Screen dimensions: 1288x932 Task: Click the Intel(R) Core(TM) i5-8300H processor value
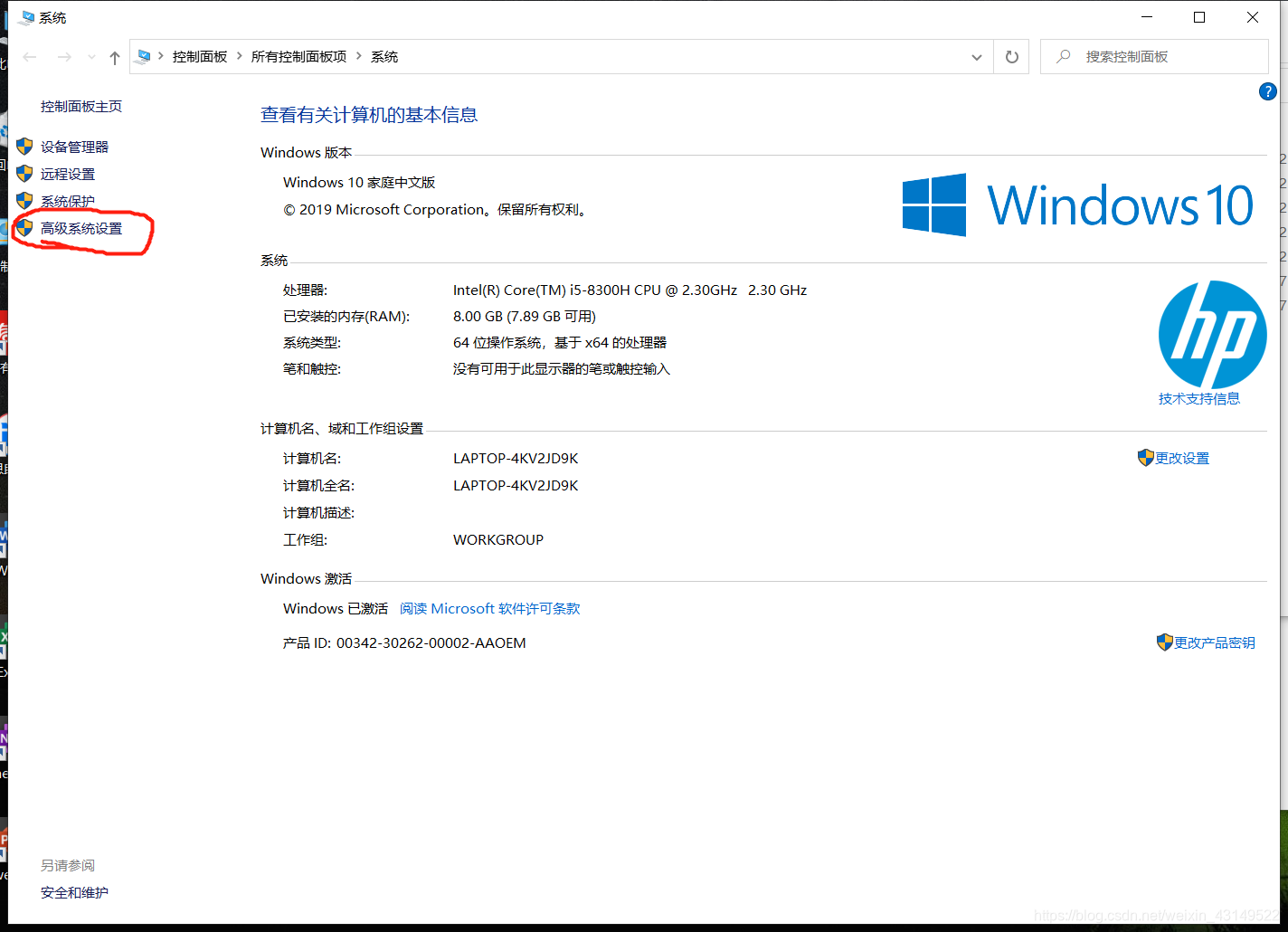630,290
